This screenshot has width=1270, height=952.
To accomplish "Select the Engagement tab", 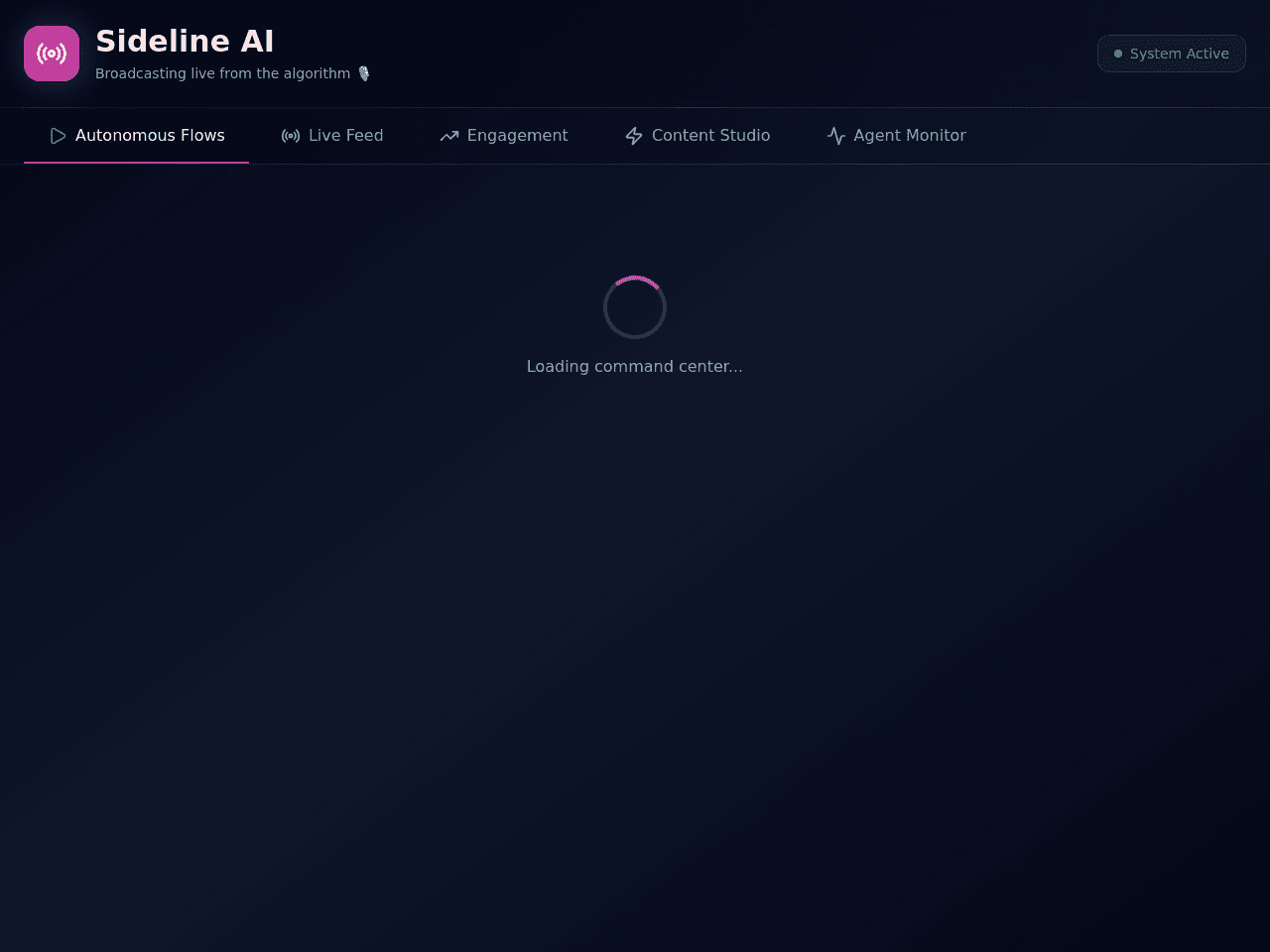I will pyautogui.click(x=504, y=136).
